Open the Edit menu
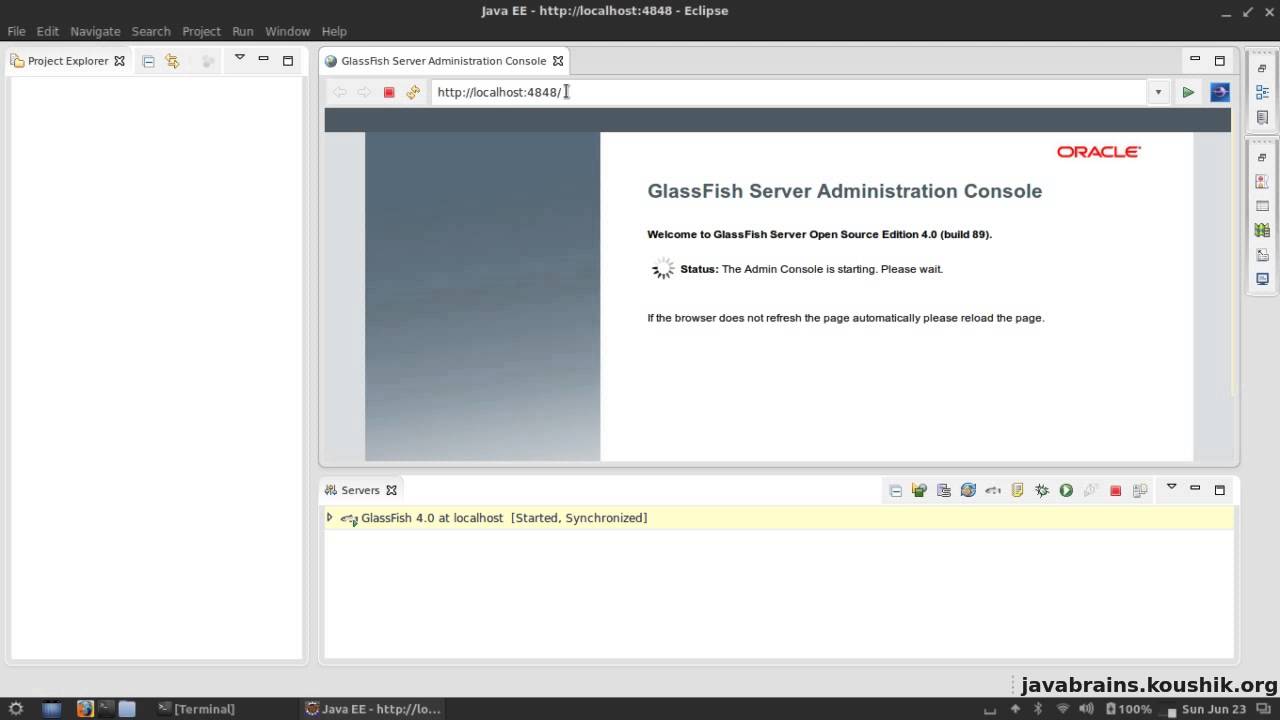 [x=48, y=31]
